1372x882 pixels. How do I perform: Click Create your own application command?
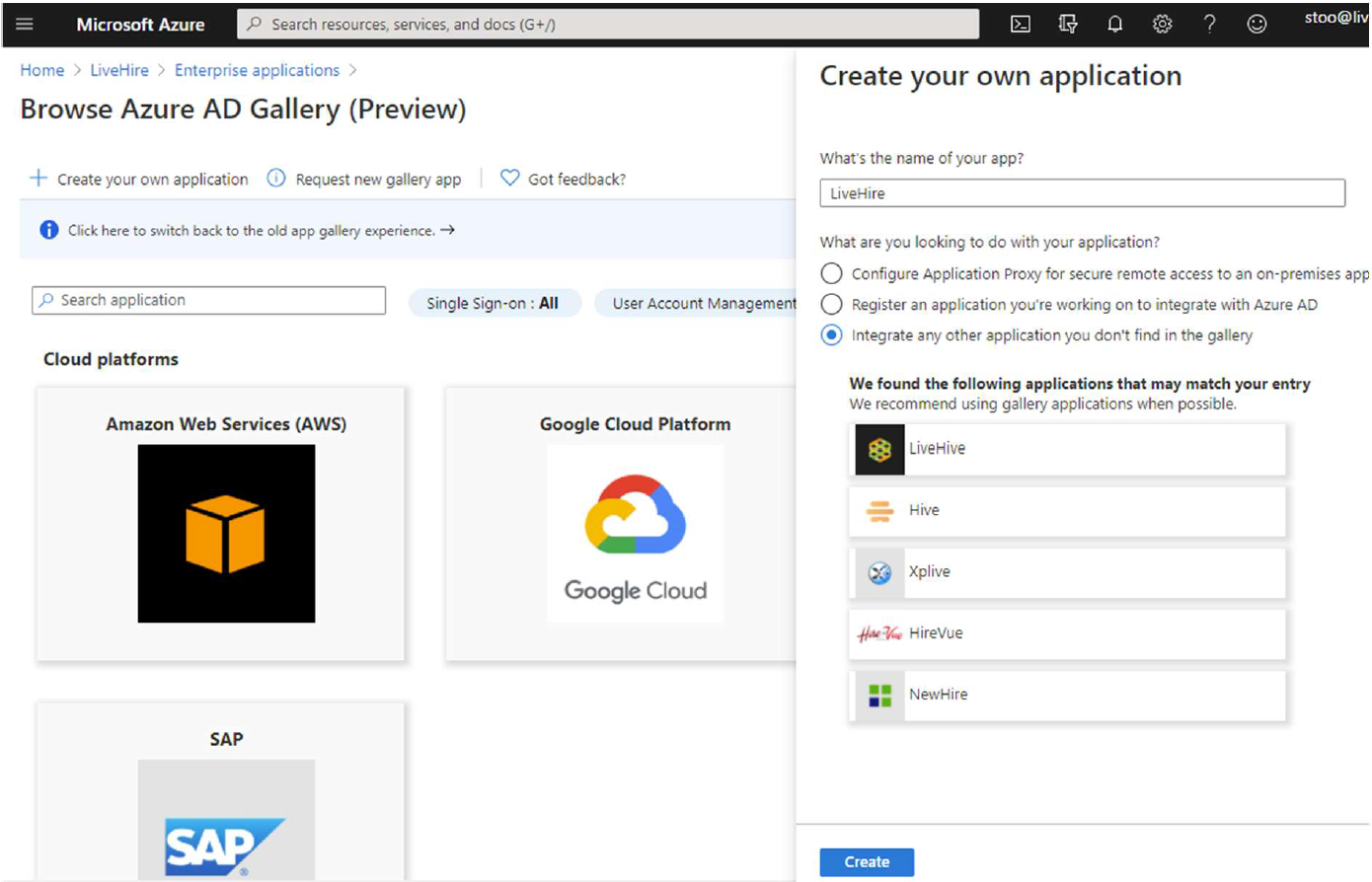[139, 179]
